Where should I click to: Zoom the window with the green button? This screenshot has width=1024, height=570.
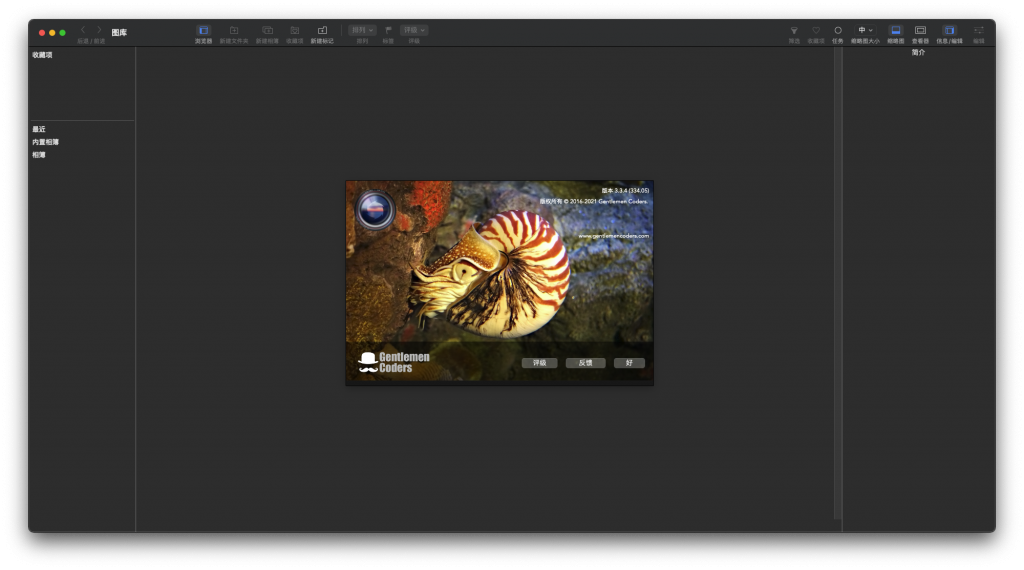[x=63, y=33]
